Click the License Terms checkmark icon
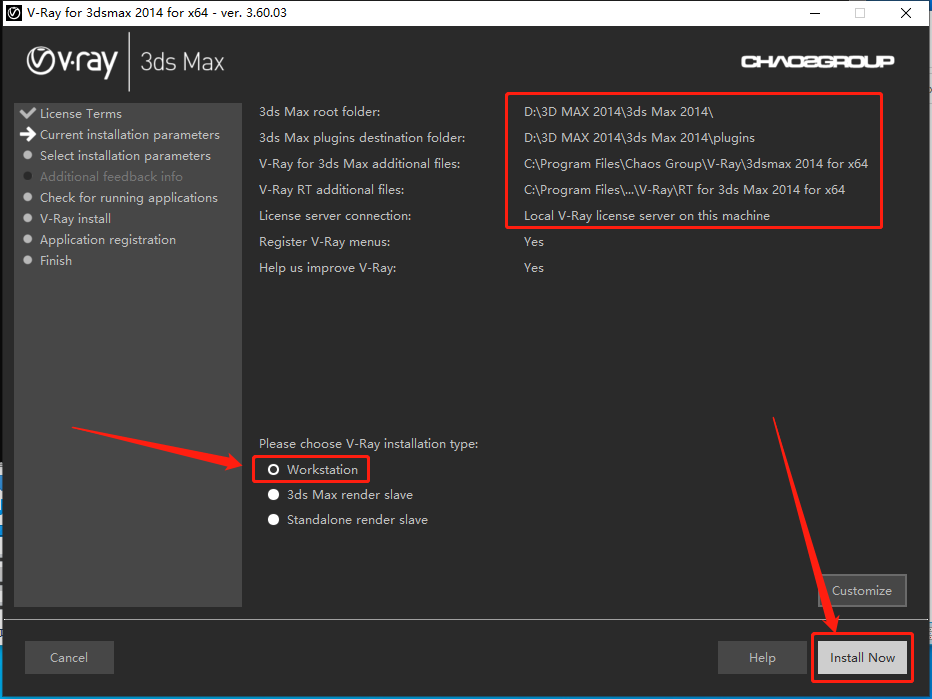 click(x=27, y=113)
